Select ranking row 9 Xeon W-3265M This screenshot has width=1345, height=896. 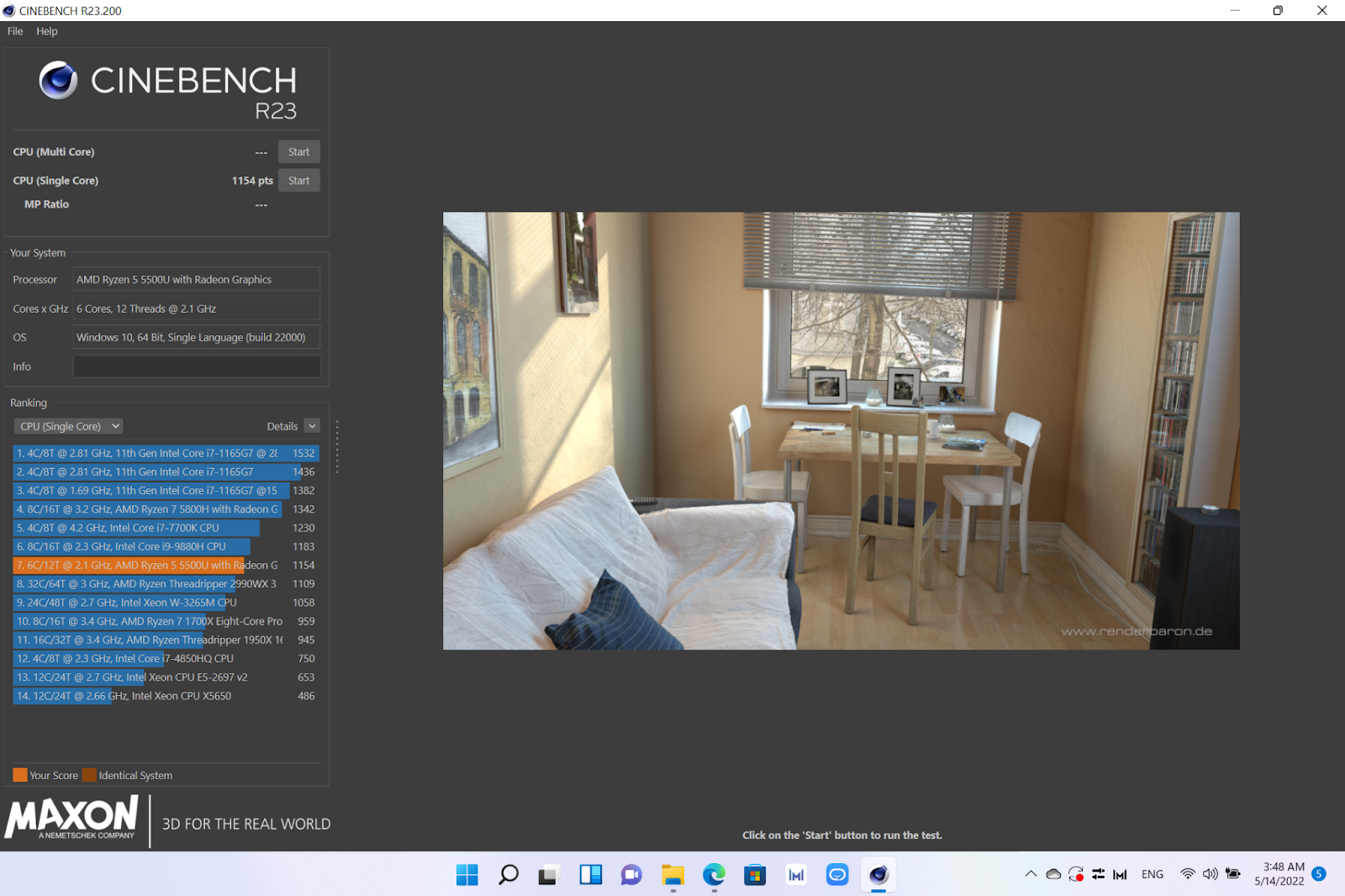pyautogui.click(x=166, y=603)
